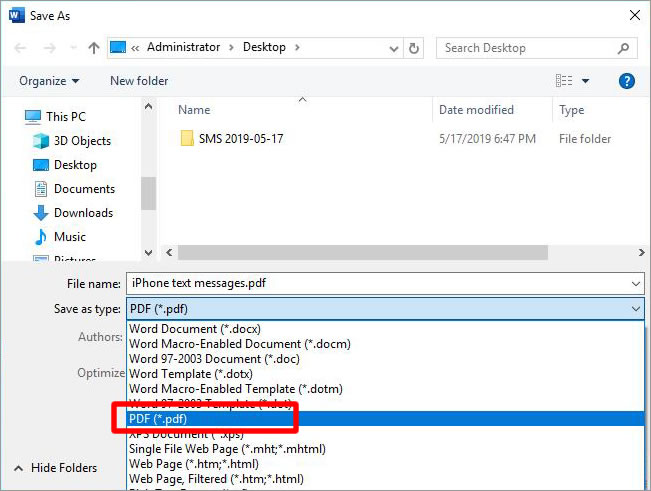The height and width of the screenshot is (491, 651).
Task: Select 3D Objects in the sidebar
Action: (82, 141)
